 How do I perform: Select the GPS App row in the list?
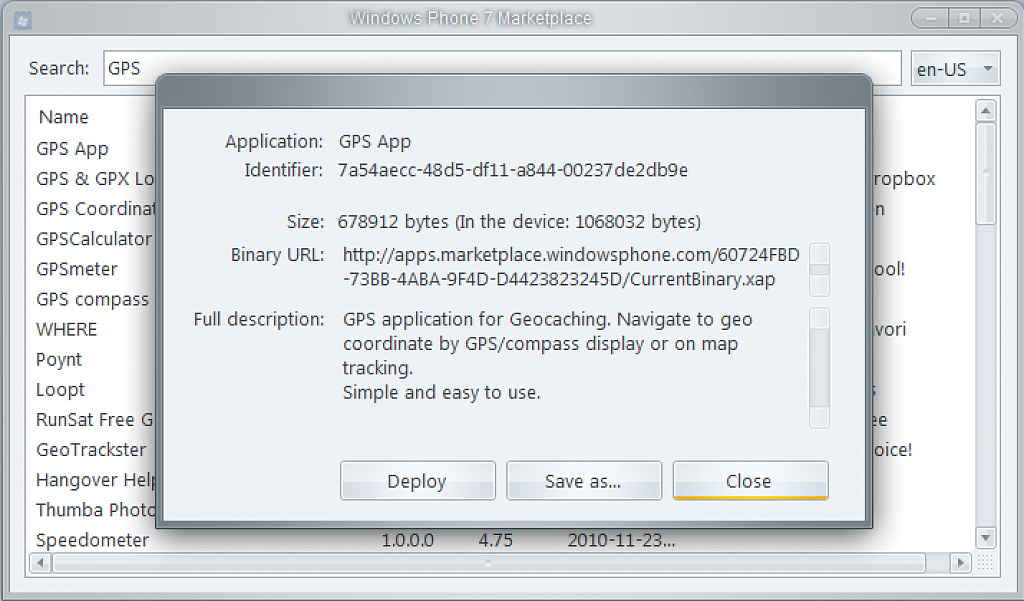[x=72, y=149]
